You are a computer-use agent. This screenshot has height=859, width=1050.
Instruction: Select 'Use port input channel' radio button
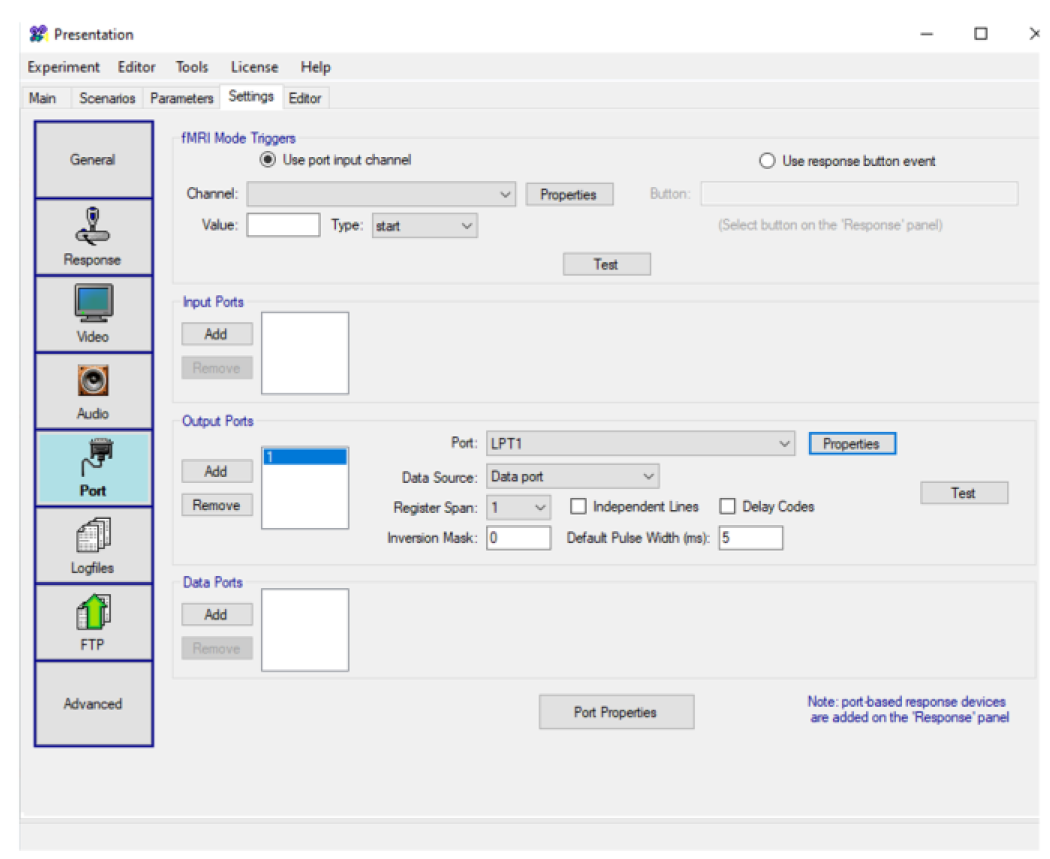tap(268, 160)
